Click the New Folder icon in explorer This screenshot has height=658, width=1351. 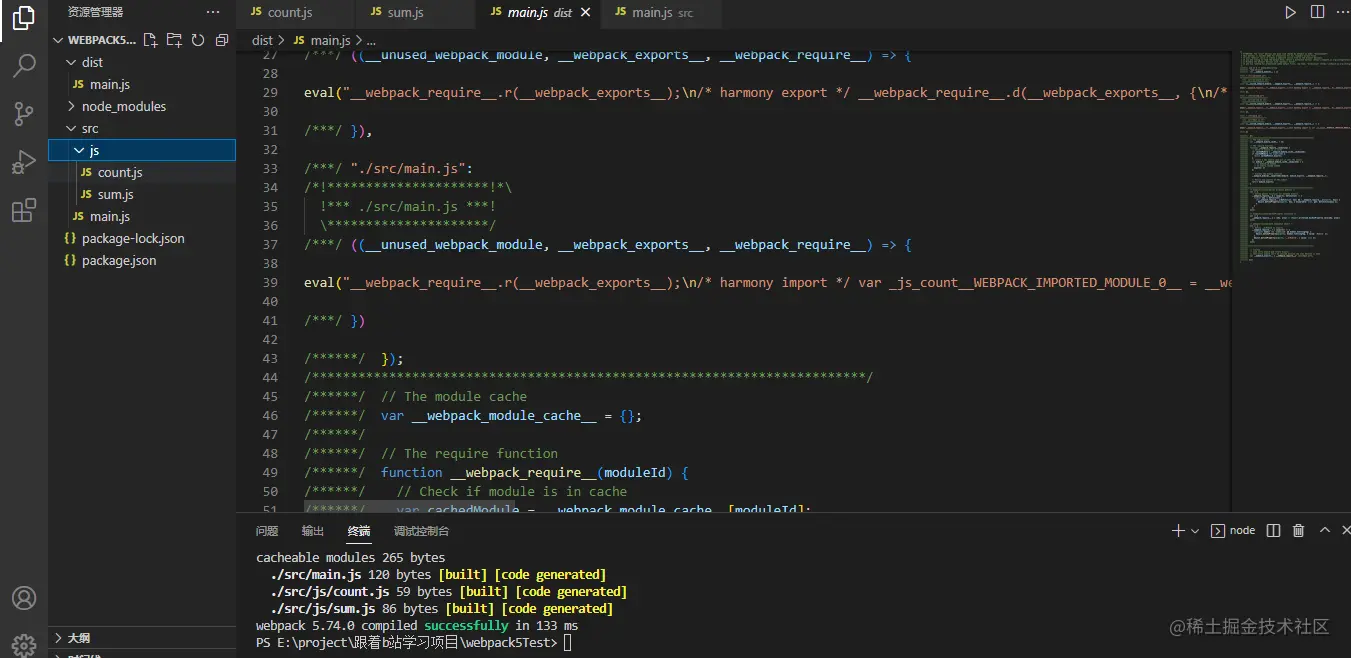click(174, 40)
